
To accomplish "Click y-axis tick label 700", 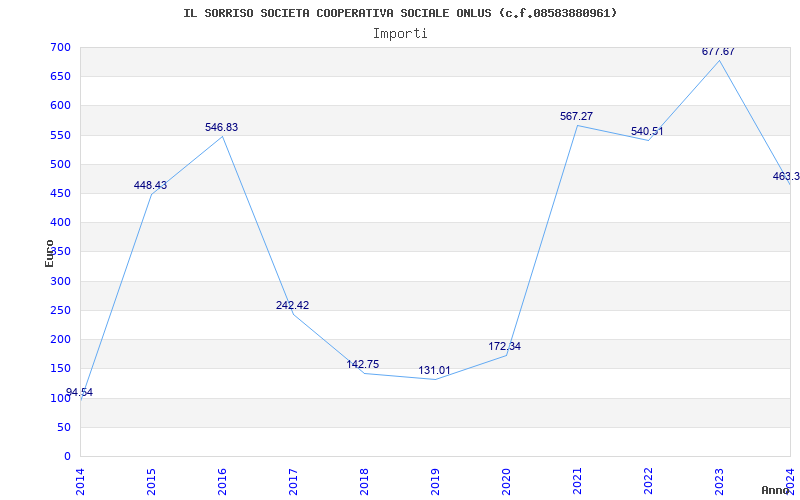I will point(60,47).
